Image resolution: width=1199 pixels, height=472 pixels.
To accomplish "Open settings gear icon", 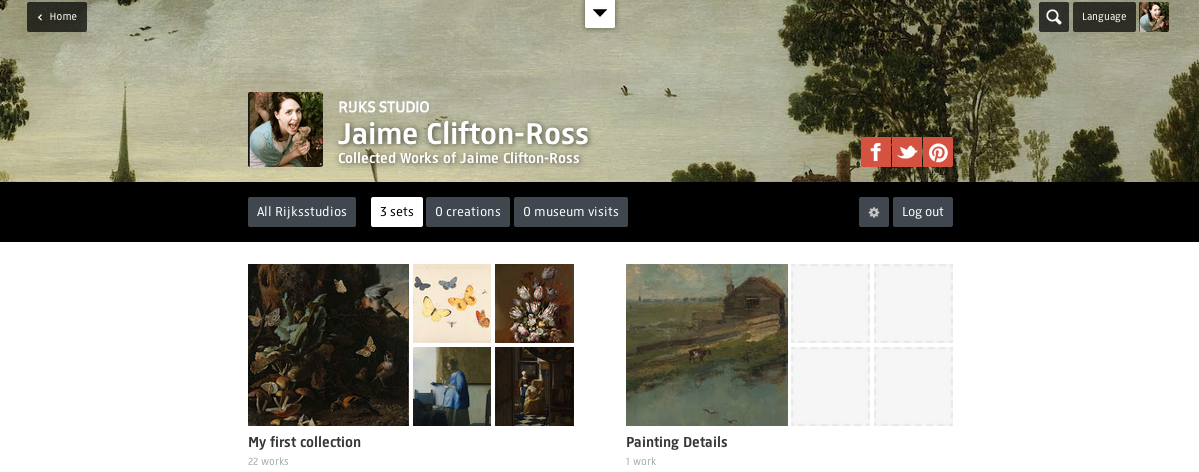I will (x=873, y=212).
